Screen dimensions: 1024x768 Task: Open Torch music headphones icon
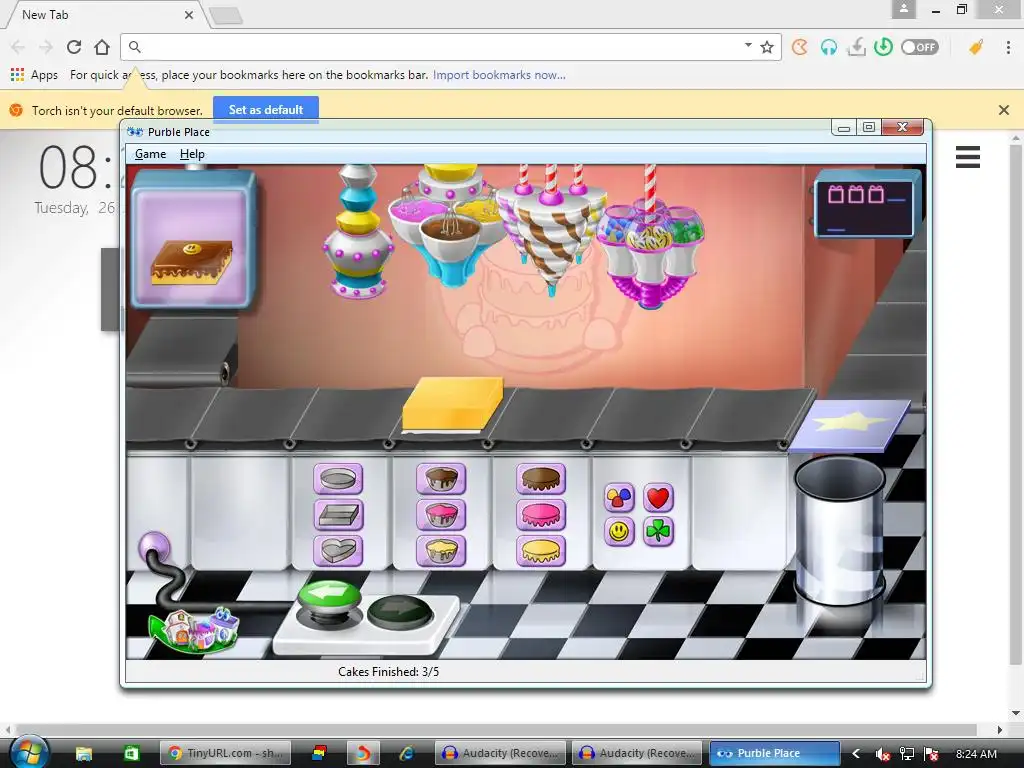829,47
